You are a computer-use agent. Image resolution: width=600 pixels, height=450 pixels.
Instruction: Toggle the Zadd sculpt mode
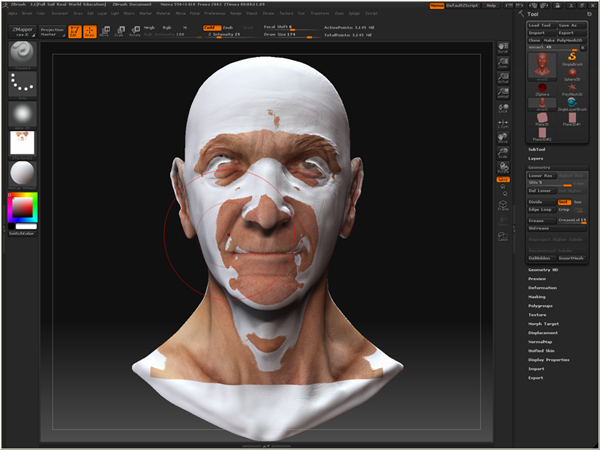[x=210, y=28]
